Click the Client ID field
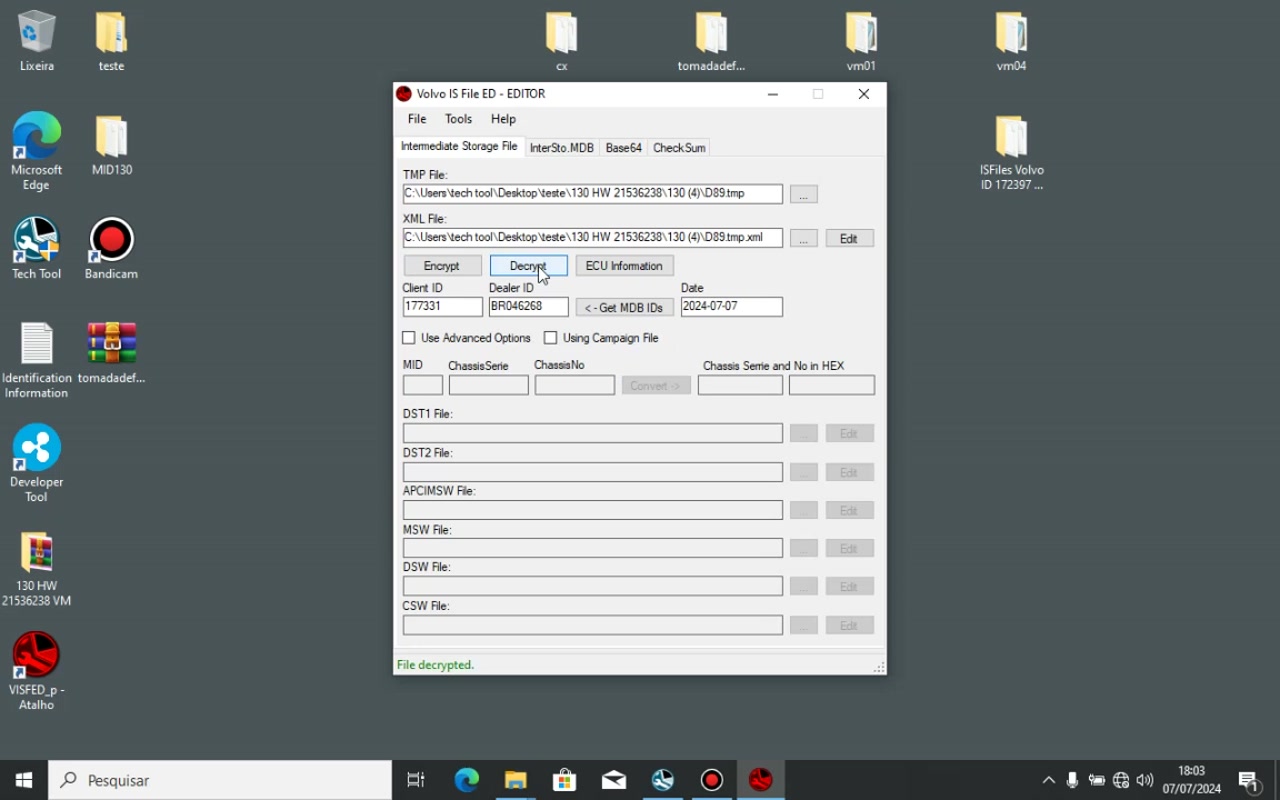Viewport: 1280px width, 800px height. 443,307
